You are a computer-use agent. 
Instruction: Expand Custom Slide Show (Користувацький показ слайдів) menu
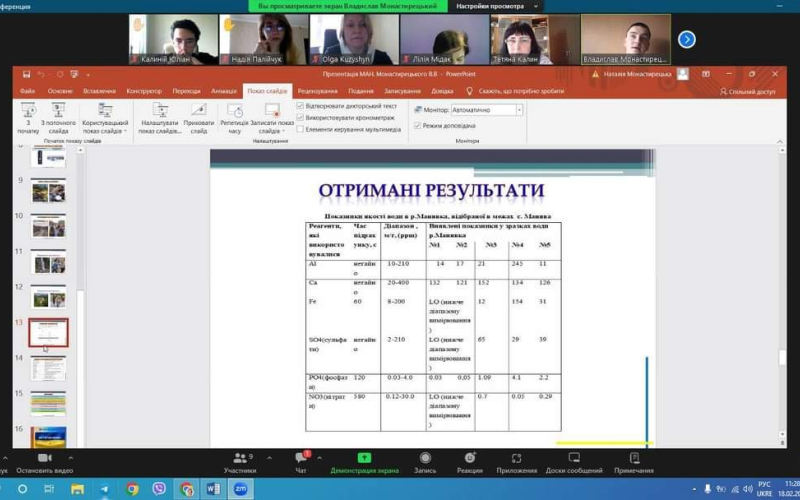[105, 118]
